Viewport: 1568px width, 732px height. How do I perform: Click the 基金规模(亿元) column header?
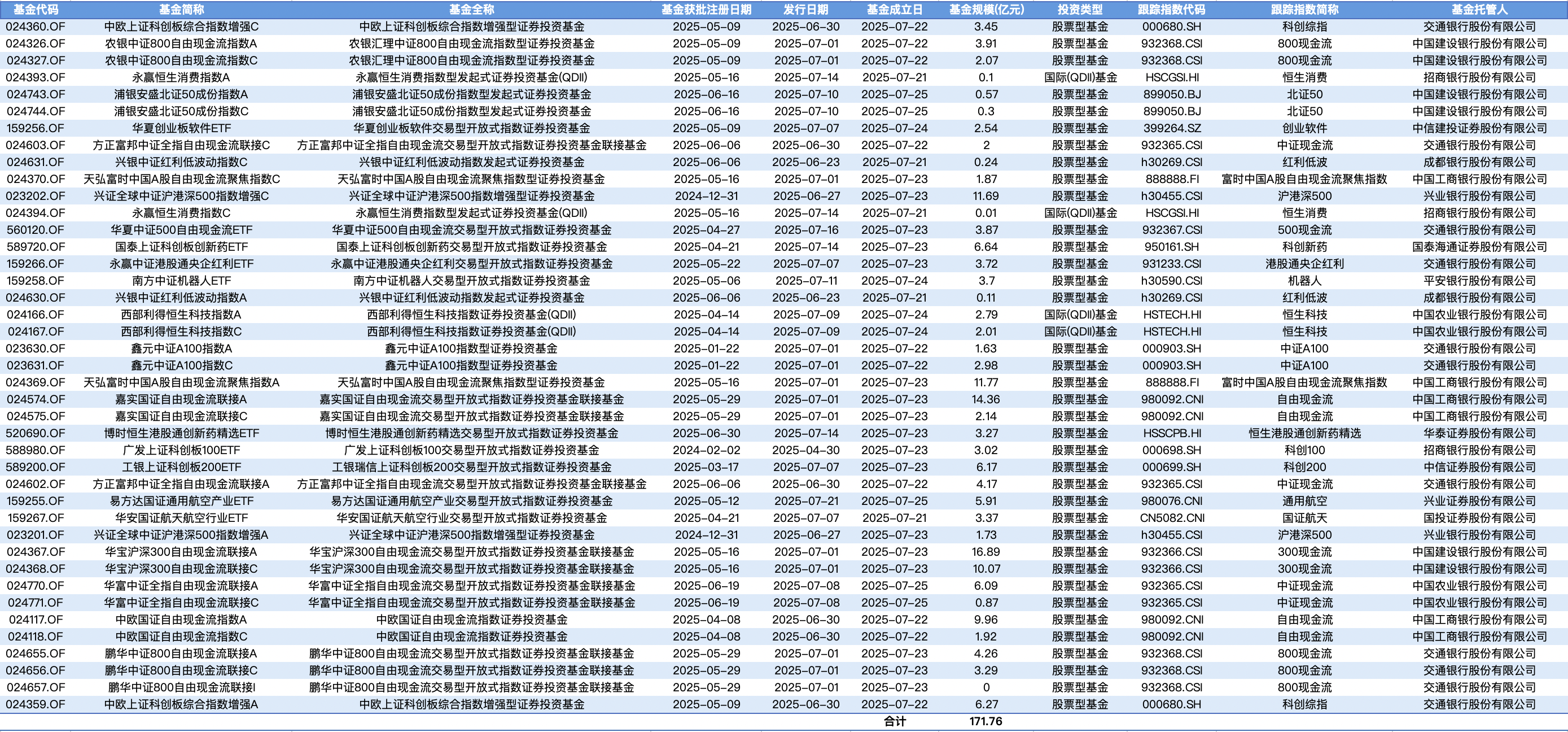(986, 10)
